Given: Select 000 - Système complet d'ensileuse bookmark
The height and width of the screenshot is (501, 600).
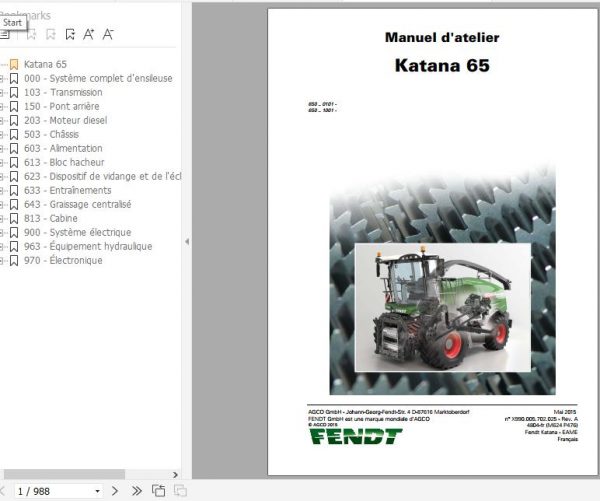Looking at the screenshot, I should [x=98, y=78].
